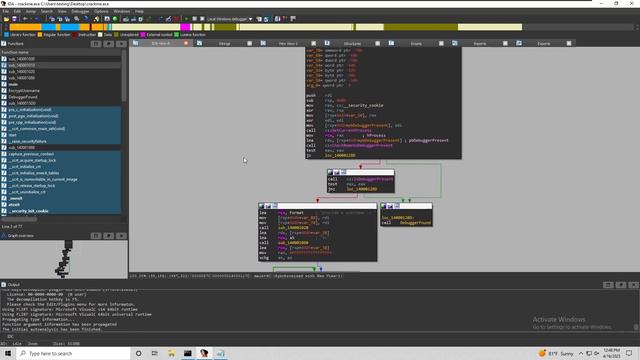Click the green Start process play icon

coord(187,19)
